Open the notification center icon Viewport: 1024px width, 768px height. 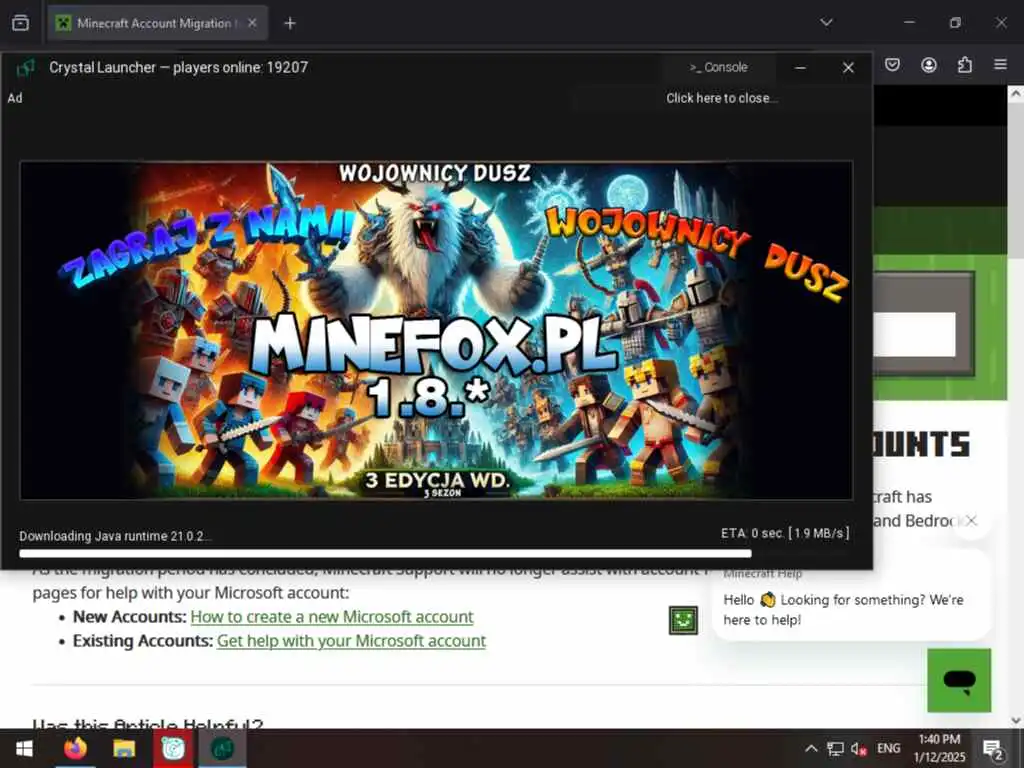pyautogui.click(x=993, y=748)
